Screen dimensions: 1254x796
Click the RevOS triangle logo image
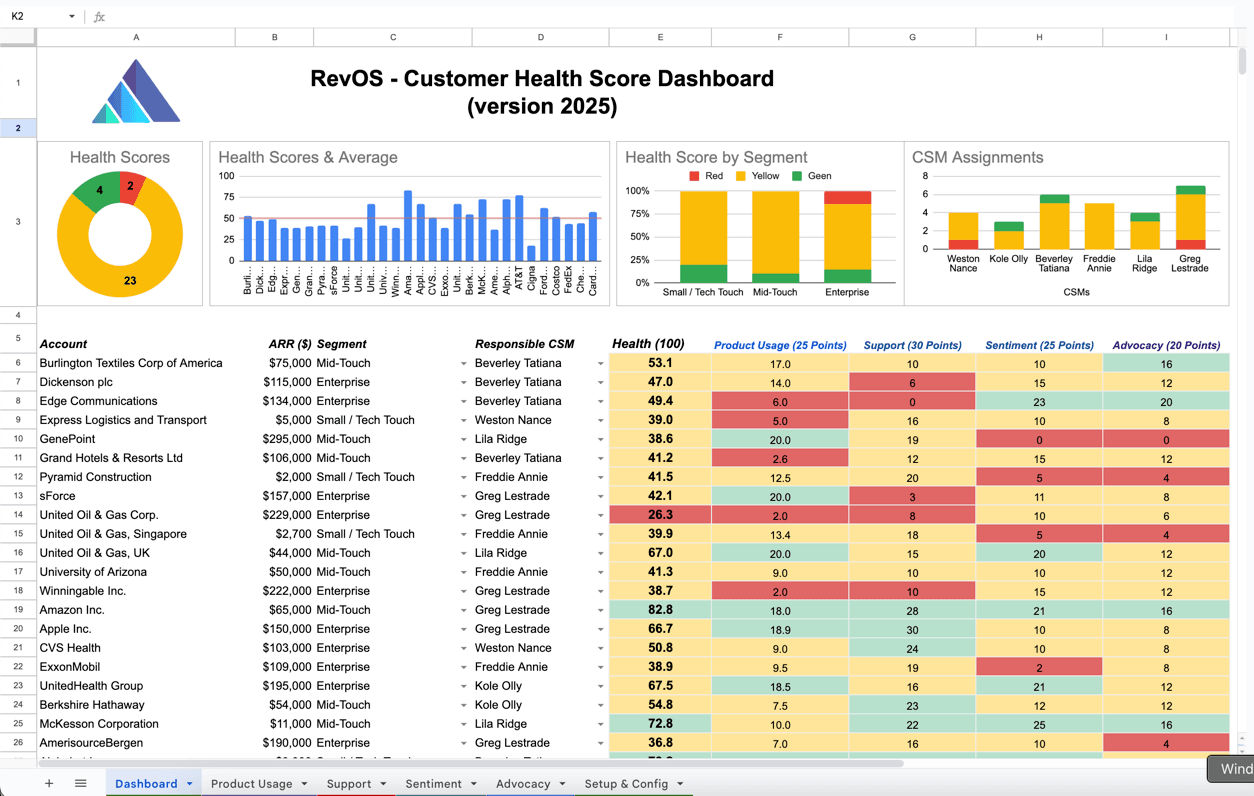pyautogui.click(x=136, y=92)
